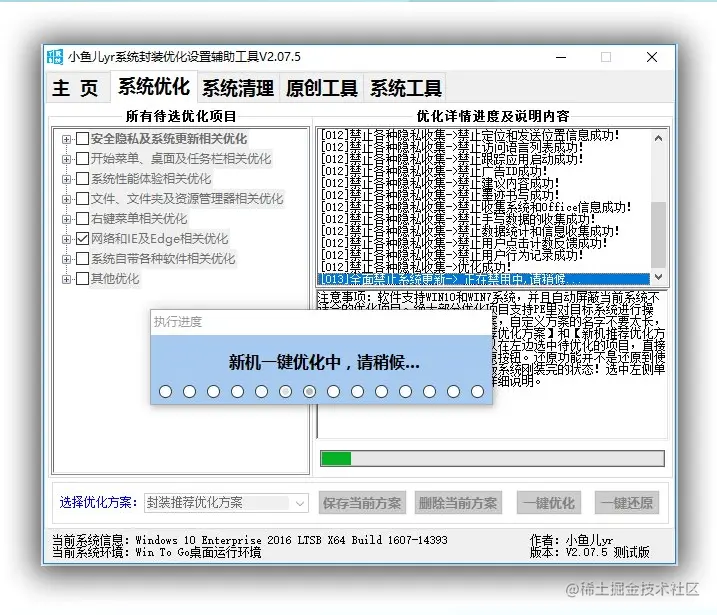Check 其他优化 checkbox

click(x=82, y=278)
